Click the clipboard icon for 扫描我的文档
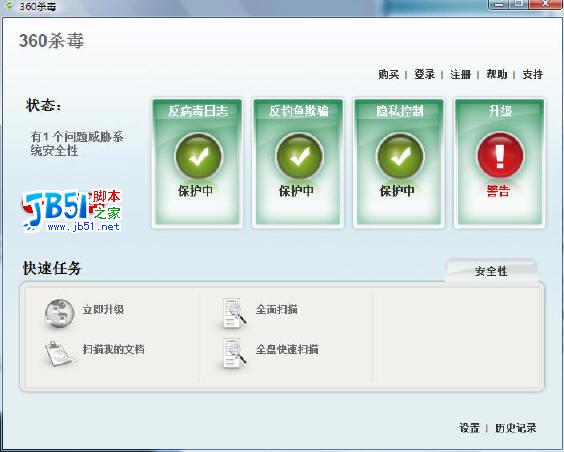This screenshot has height=452, width=564. (x=59, y=353)
